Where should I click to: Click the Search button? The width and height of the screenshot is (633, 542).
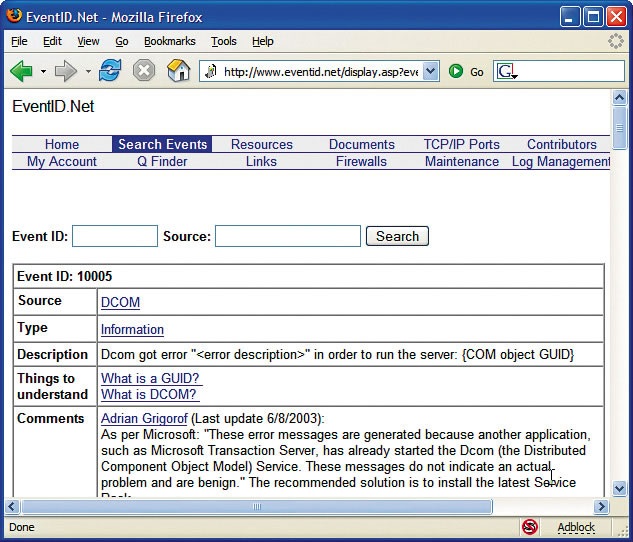(x=397, y=236)
